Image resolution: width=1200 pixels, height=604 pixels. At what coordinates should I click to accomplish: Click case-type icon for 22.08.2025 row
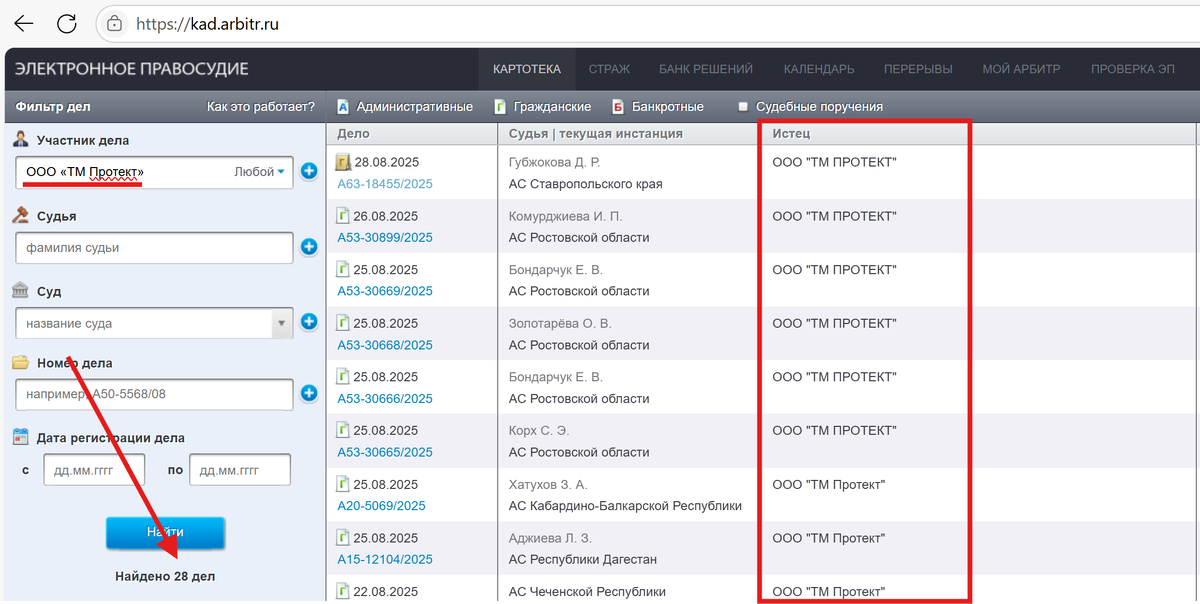point(343,591)
